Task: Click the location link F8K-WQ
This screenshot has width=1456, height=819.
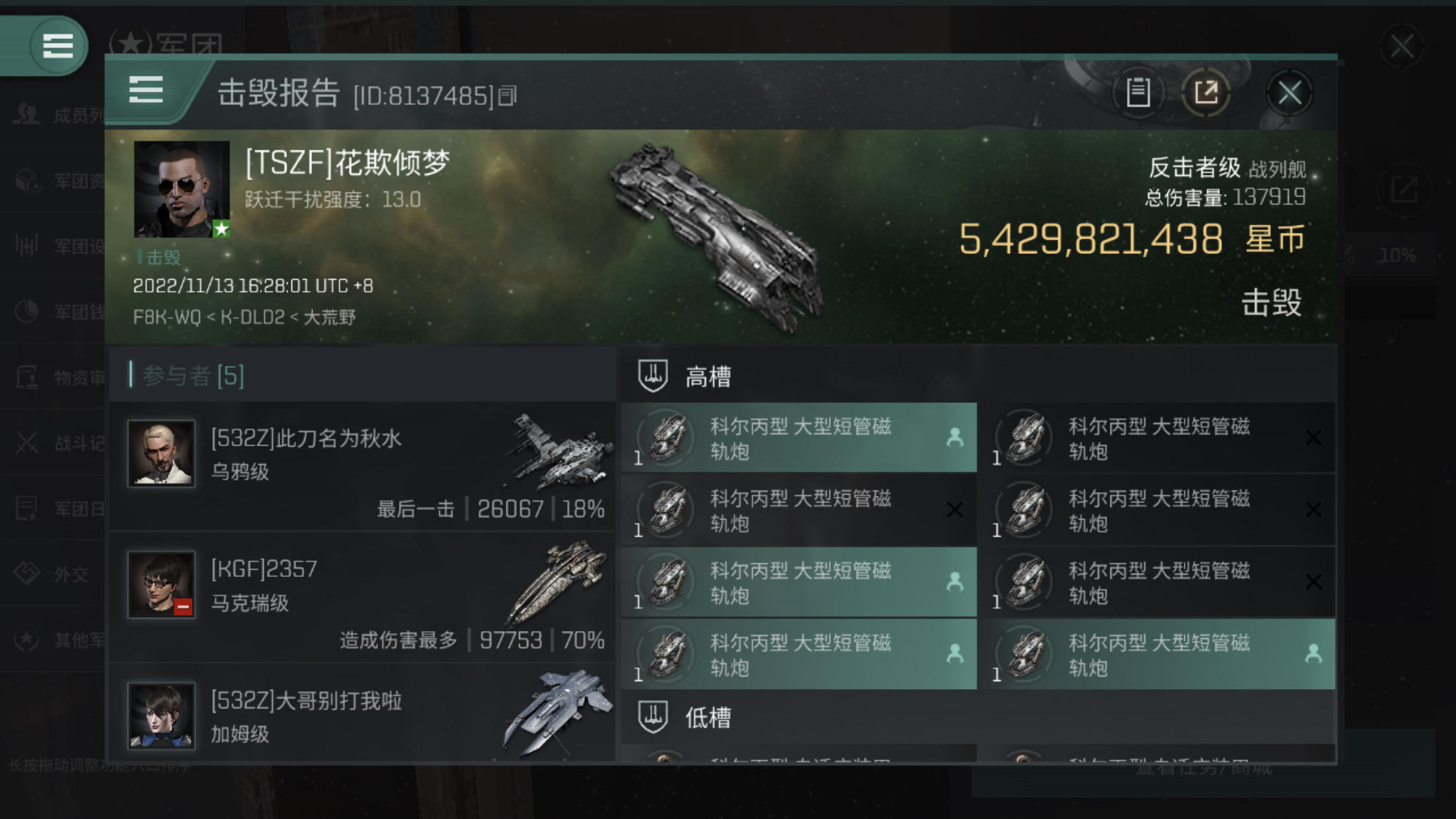Action: coord(167,317)
